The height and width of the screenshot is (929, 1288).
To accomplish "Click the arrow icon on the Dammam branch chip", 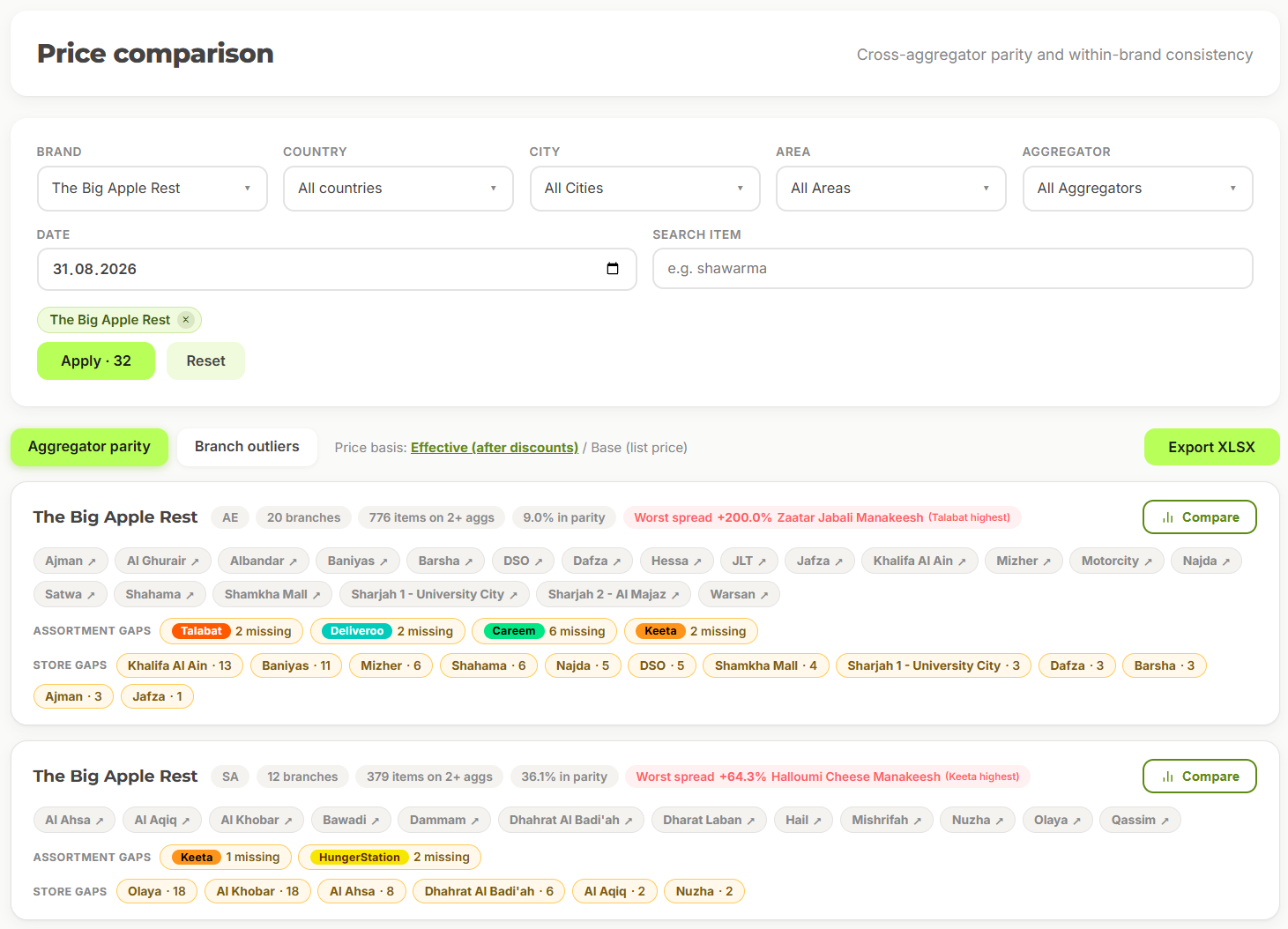I will 474,821.
